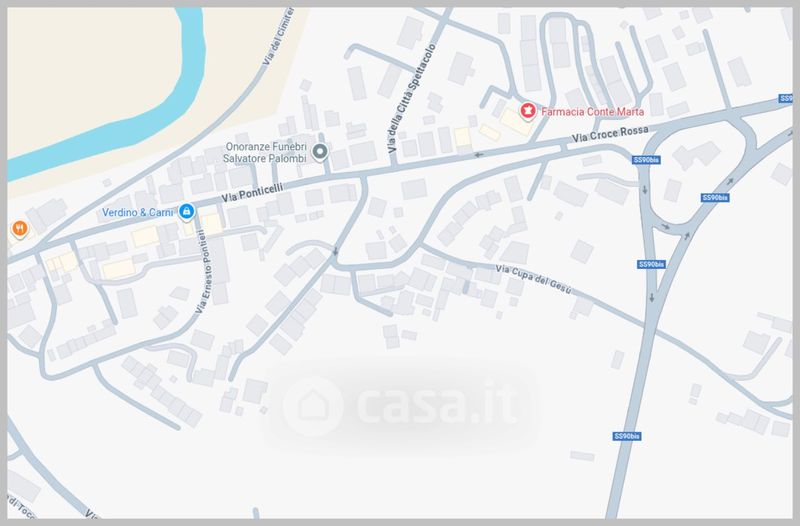The height and width of the screenshot is (526, 800).
Task: Click the Verdino & Carni label text
Action: 137,212
